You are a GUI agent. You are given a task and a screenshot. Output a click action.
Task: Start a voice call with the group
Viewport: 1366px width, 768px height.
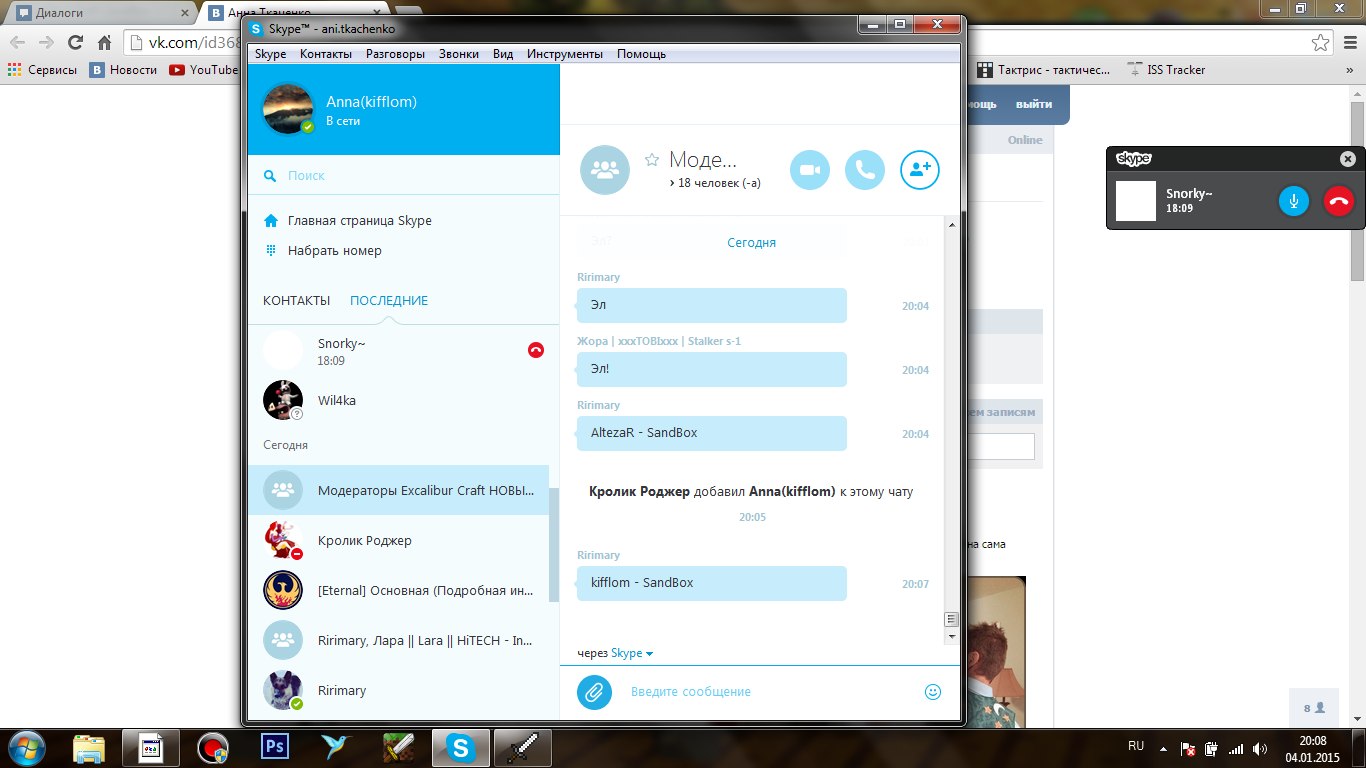[865, 170]
